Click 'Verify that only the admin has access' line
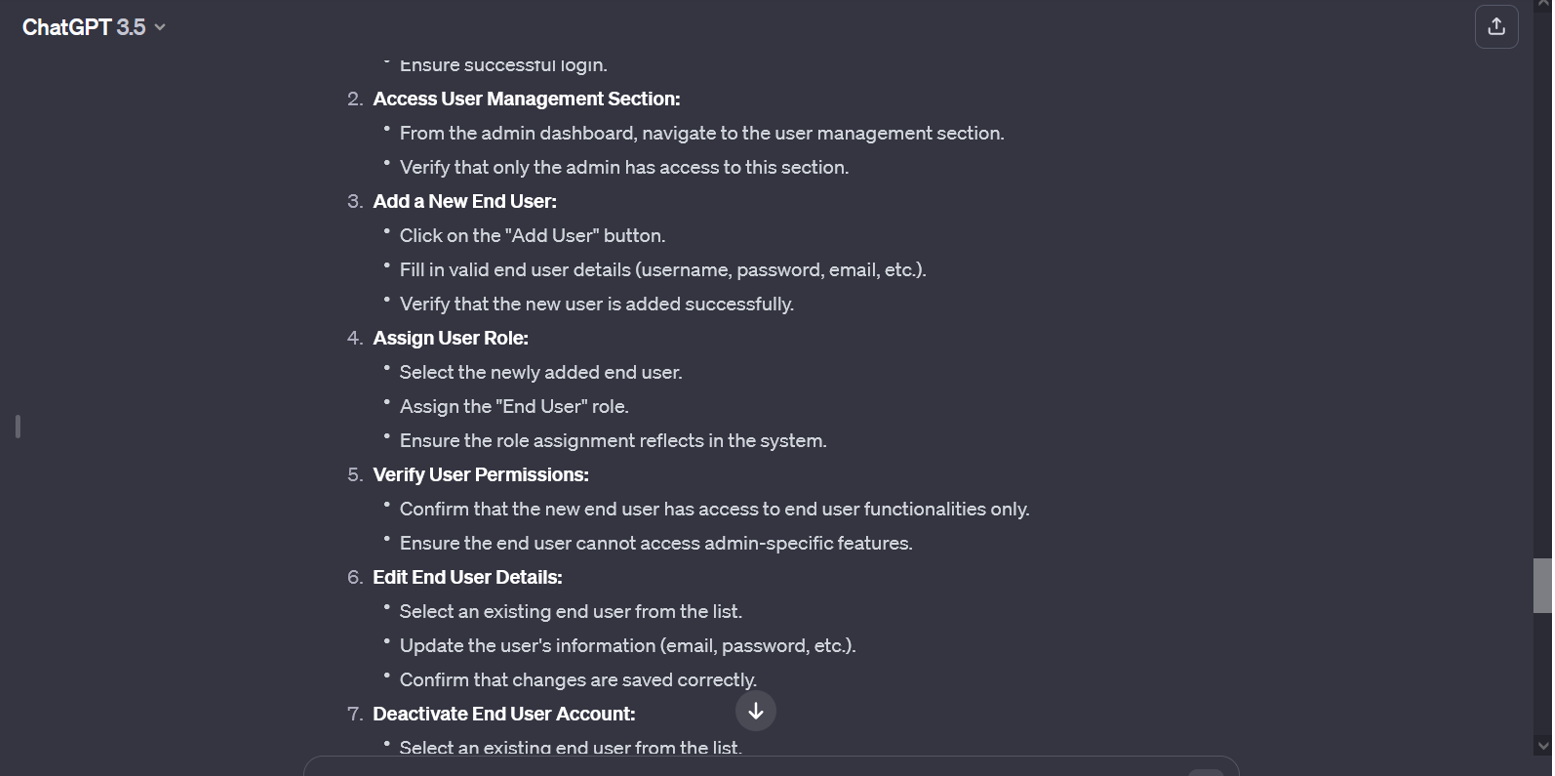Viewport: 1555px width, 776px height. click(624, 168)
